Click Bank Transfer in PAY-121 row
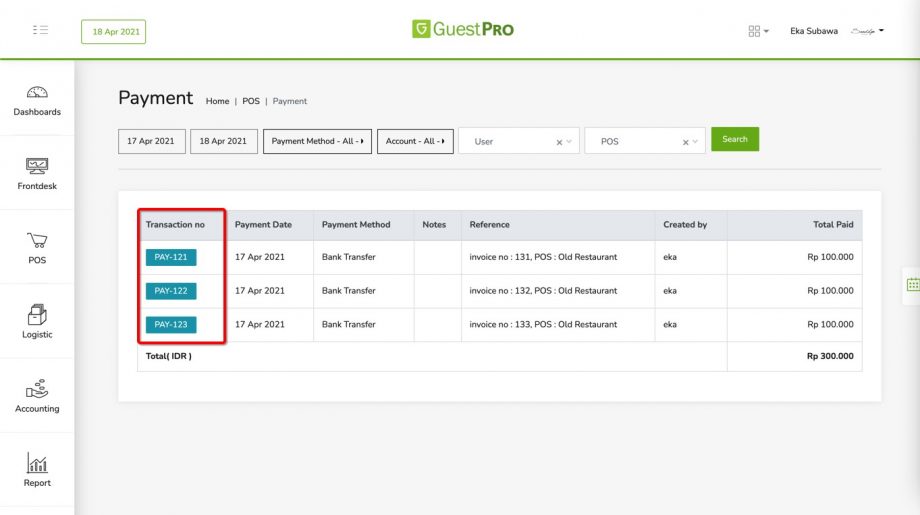 pyautogui.click(x=349, y=257)
